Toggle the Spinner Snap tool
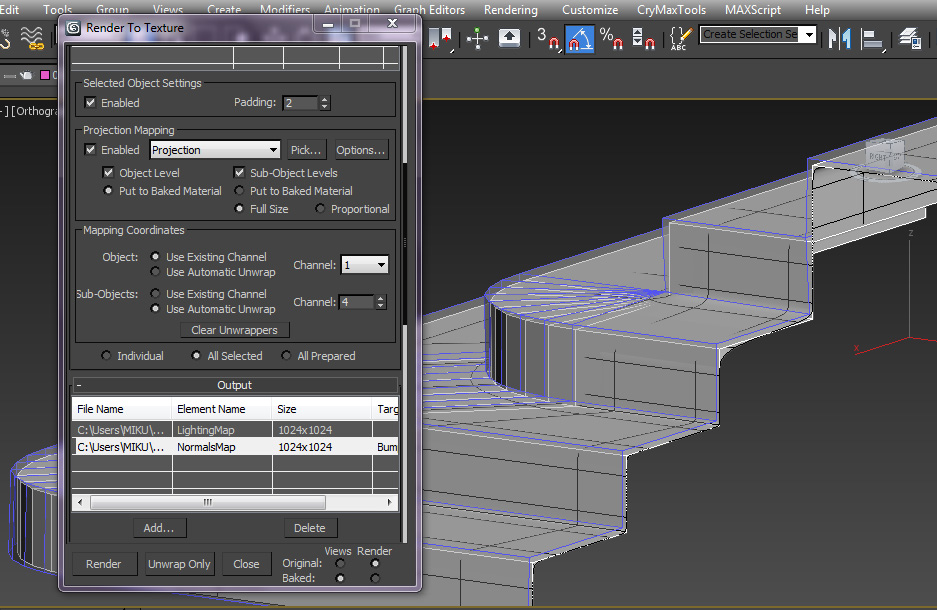The image size is (937, 610). pyautogui.click(x=643, y=39)
